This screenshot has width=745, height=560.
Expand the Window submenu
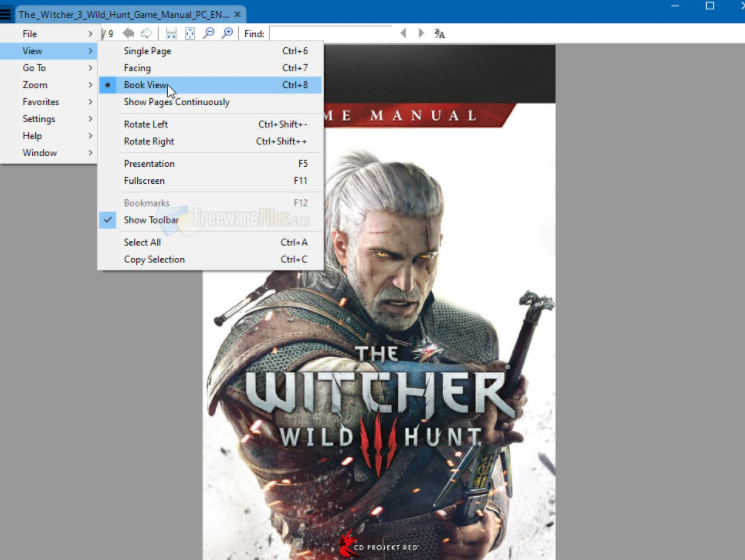tap(48, 153)
